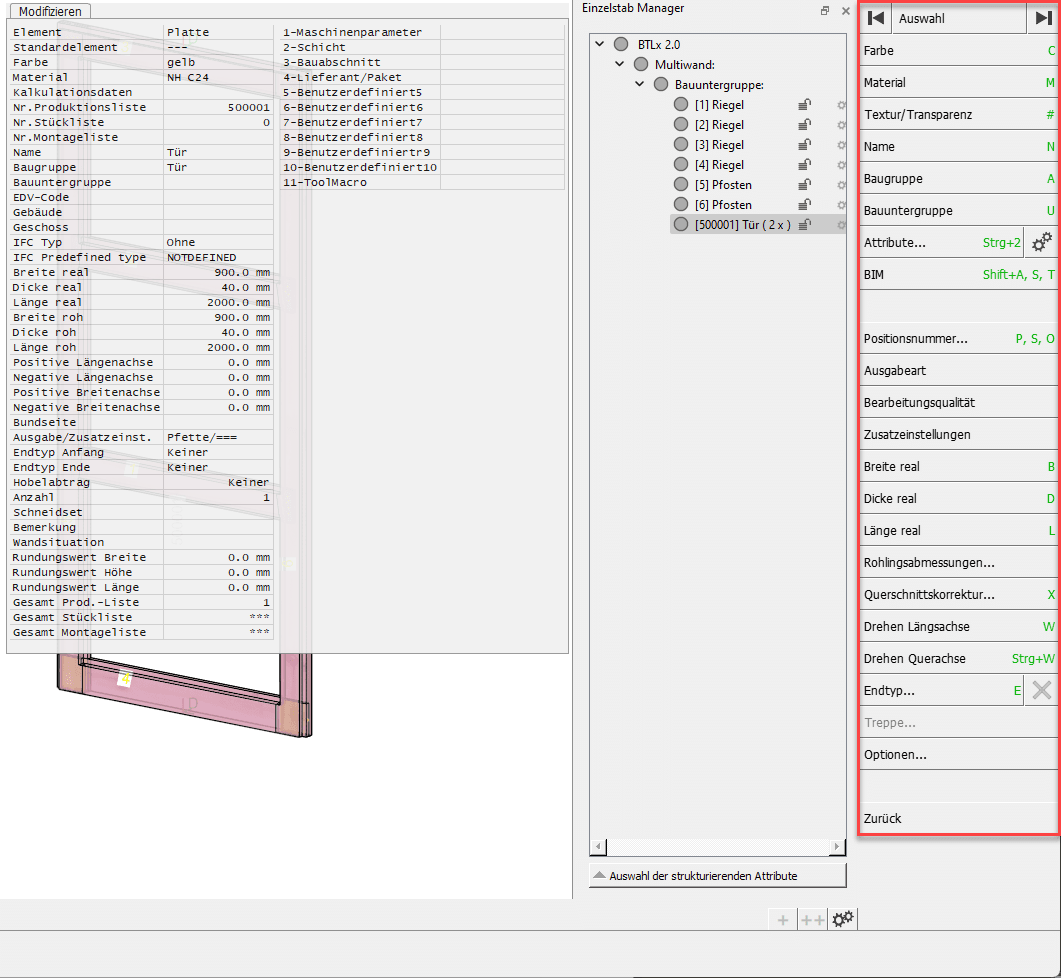1061x978 pixels.
Task: Toggle circle marker for [2] Riegel
Action: (x=681, y=125)
